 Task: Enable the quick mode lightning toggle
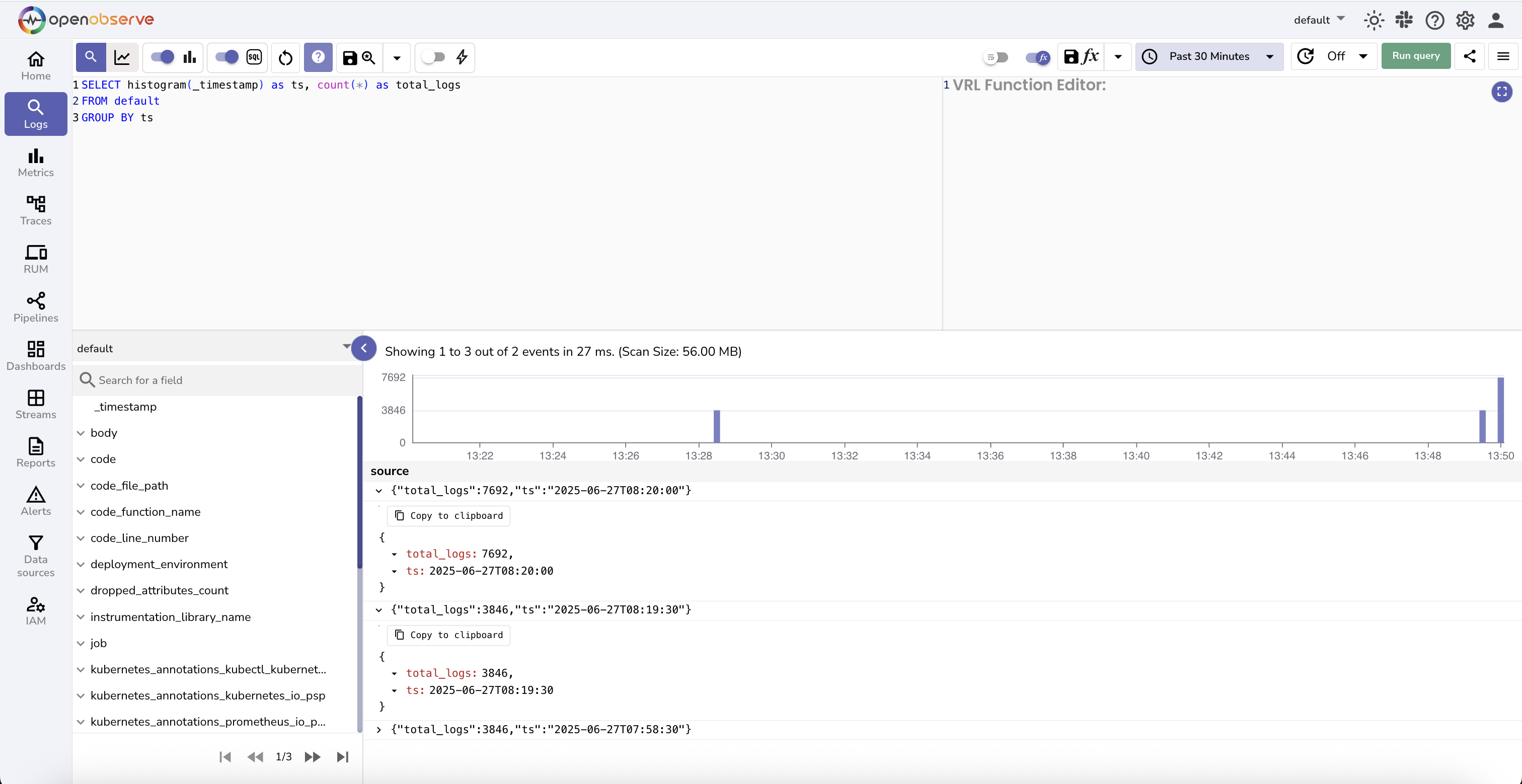434,57
